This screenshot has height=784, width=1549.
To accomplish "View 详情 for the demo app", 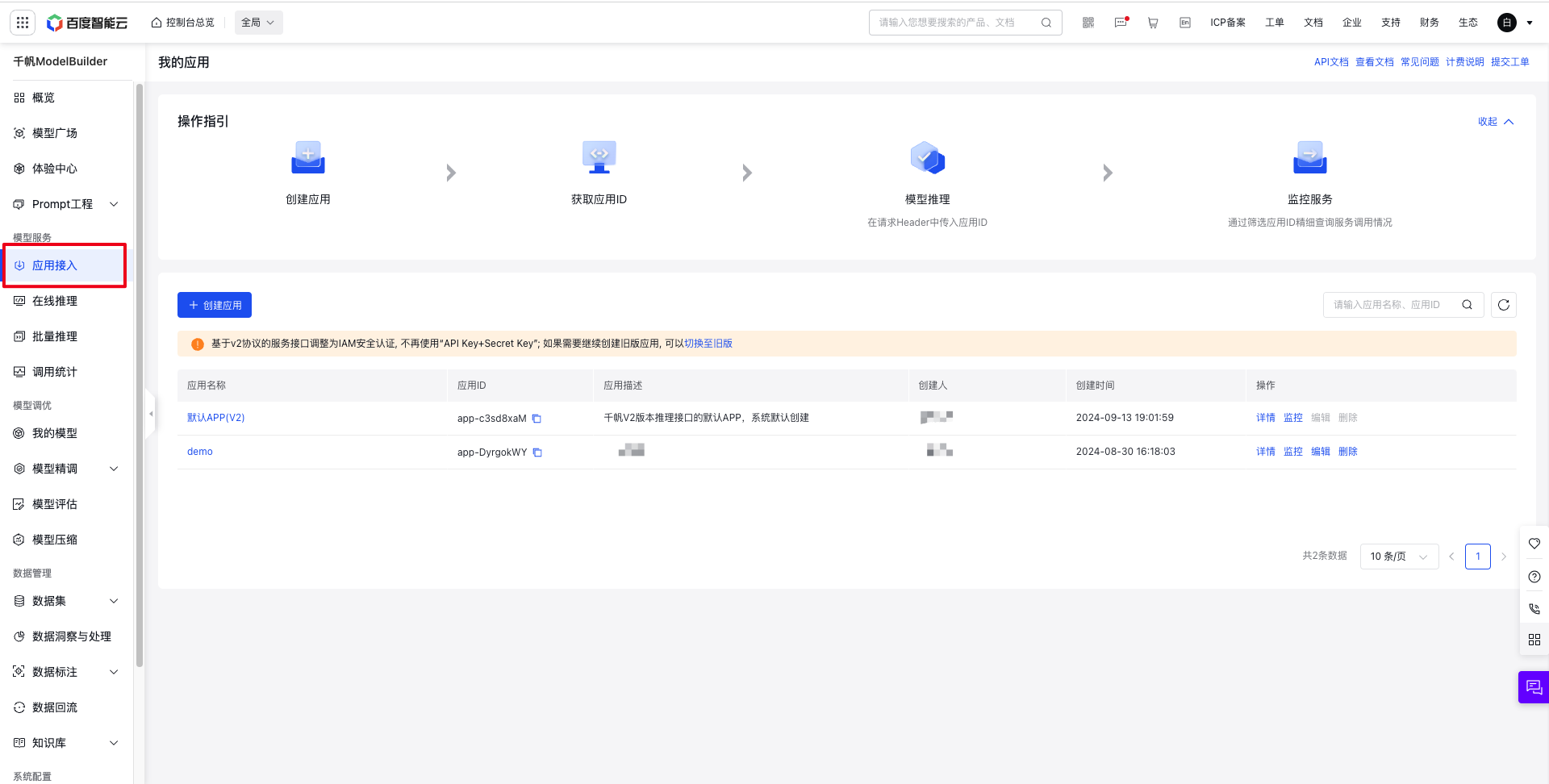I will (x=1266, y=452).
